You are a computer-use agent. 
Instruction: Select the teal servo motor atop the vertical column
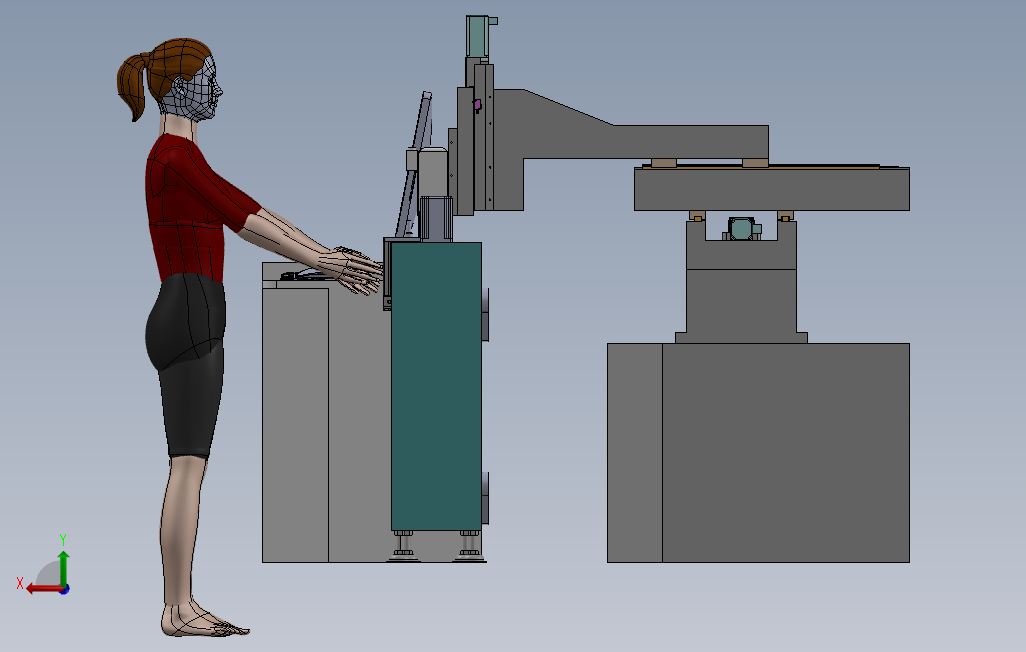pyautogui.click(x=478, y=36)
